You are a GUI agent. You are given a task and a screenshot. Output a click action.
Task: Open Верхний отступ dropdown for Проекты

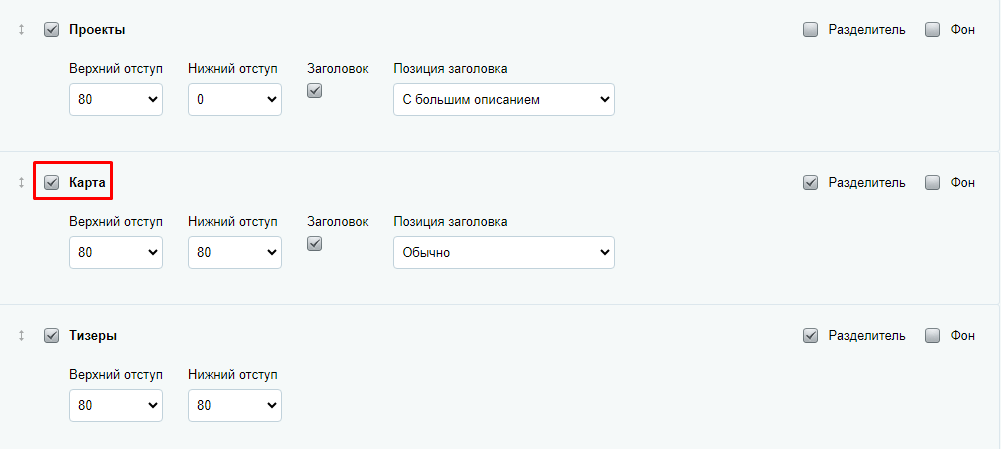click(116, 100)
